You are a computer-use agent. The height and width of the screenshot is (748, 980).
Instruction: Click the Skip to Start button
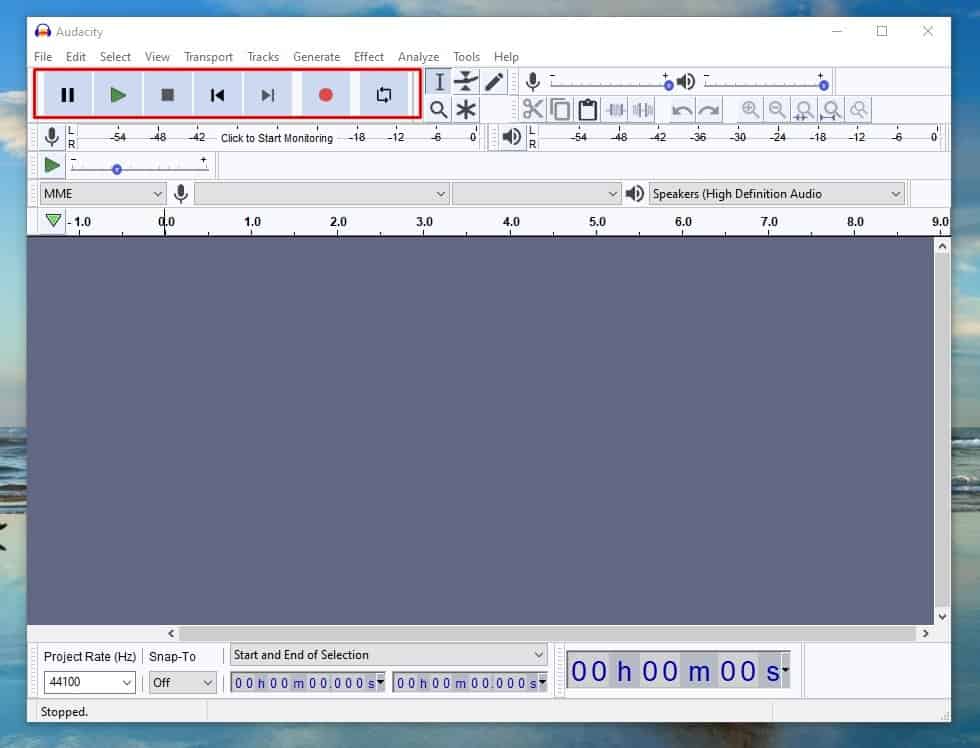pyautogui.click(x=217, y=95)
